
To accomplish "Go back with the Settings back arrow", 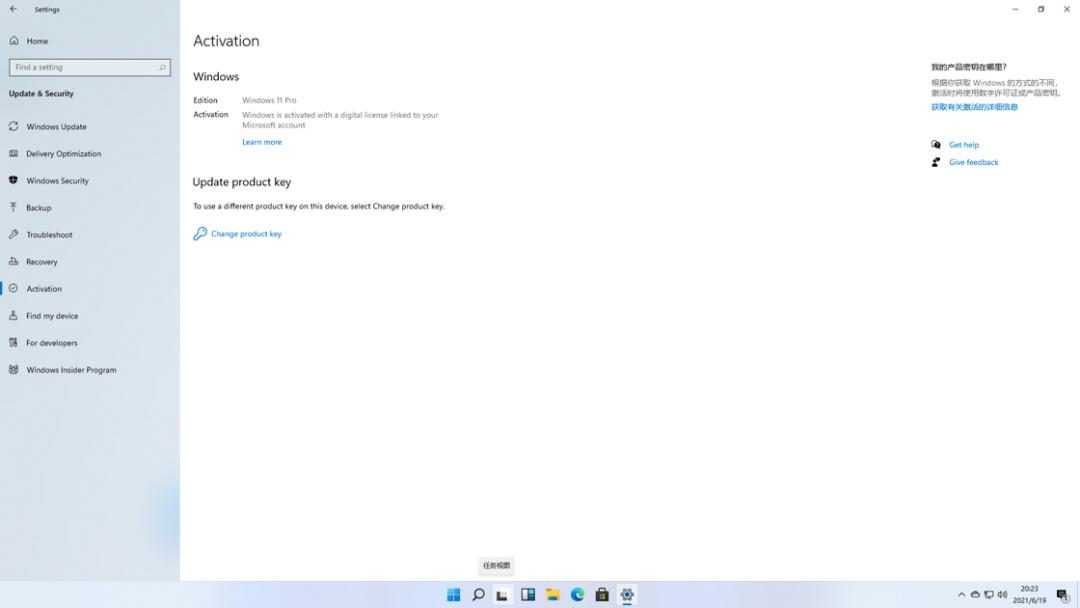I will pos(13,9).
